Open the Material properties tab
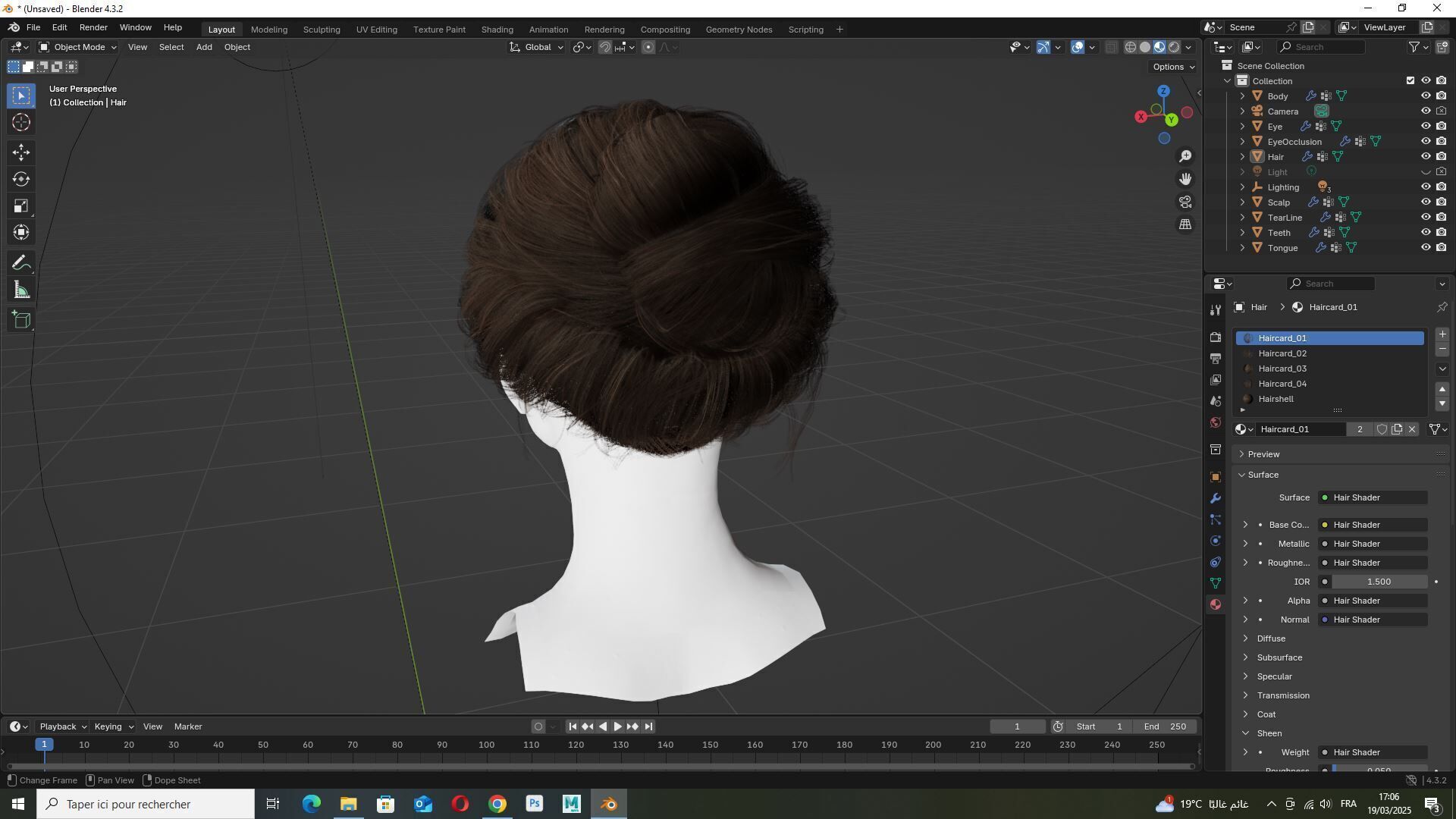The height and width of the screenshot is (819, 1456). coord(1216,604)
